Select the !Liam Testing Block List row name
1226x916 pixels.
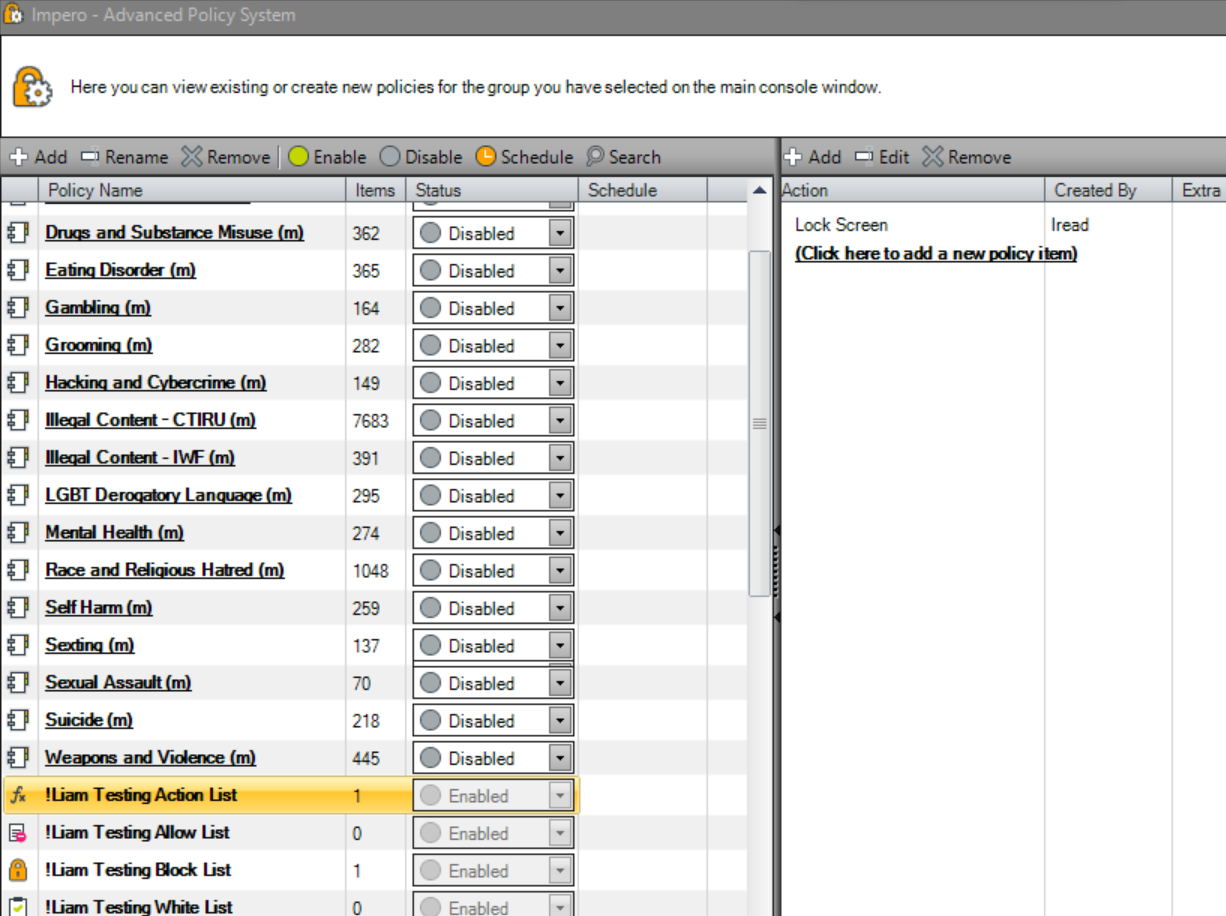tap(138, 870)
